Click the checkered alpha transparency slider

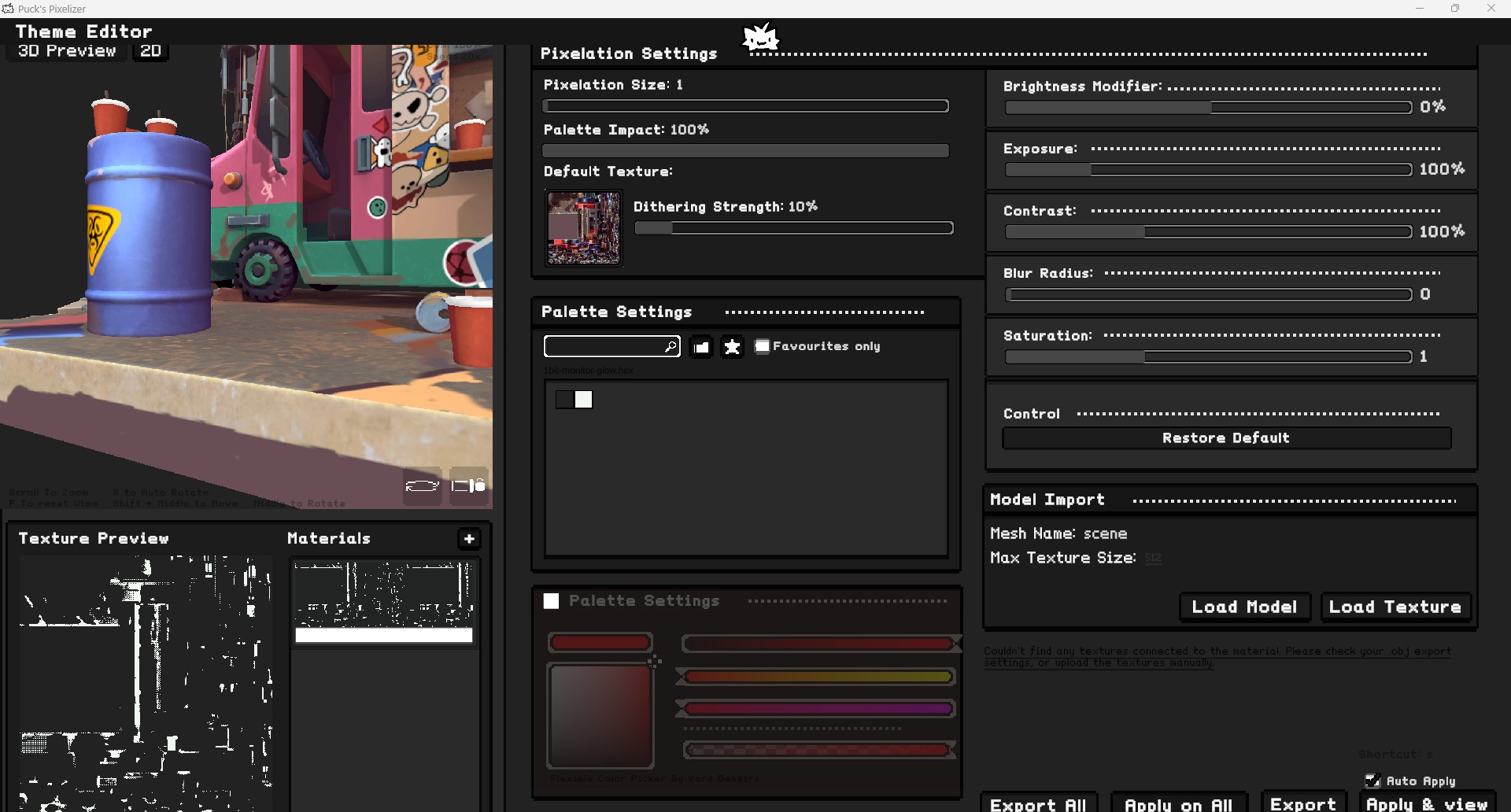[818, 750]
